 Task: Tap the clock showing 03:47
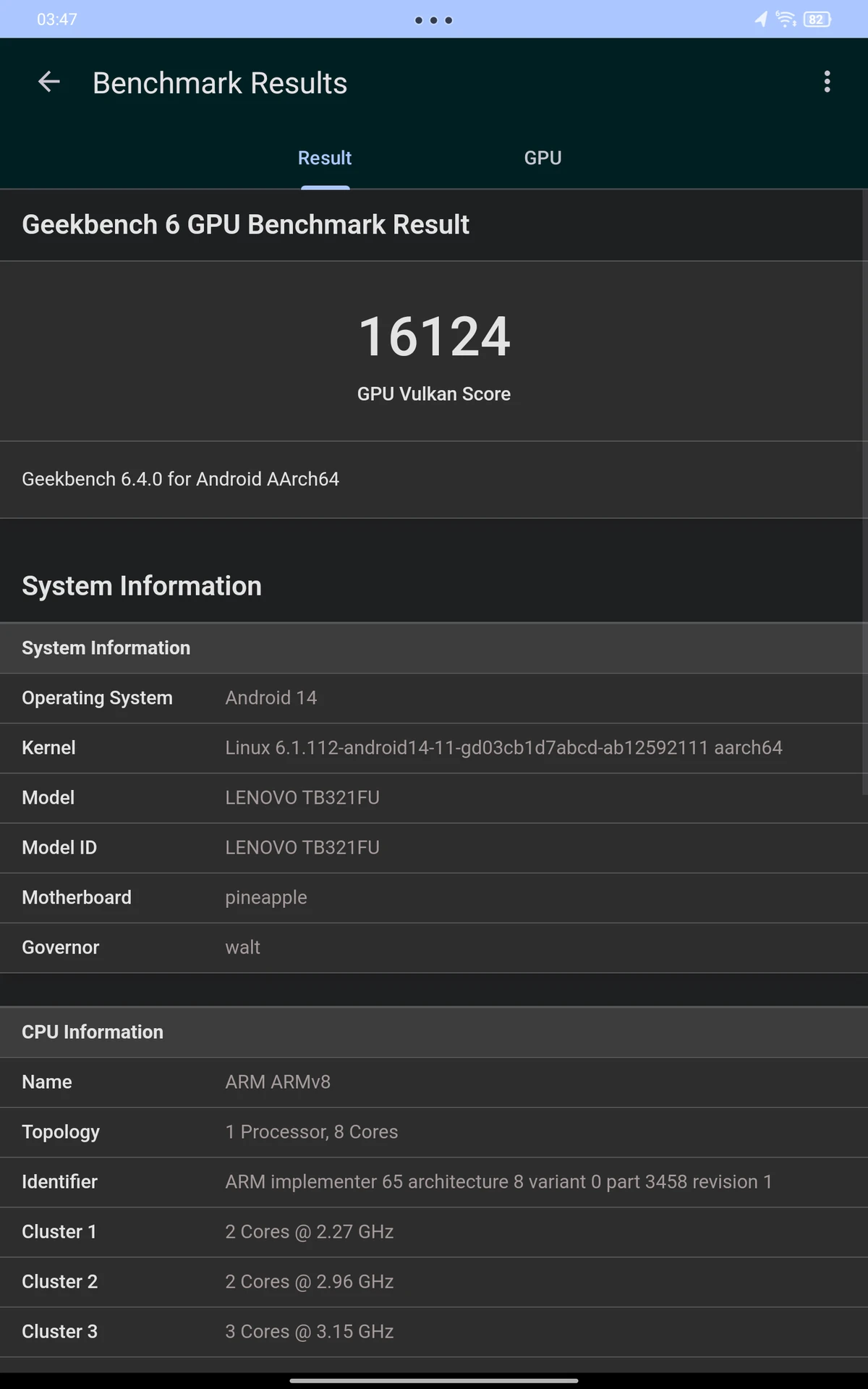click(57, 20)
